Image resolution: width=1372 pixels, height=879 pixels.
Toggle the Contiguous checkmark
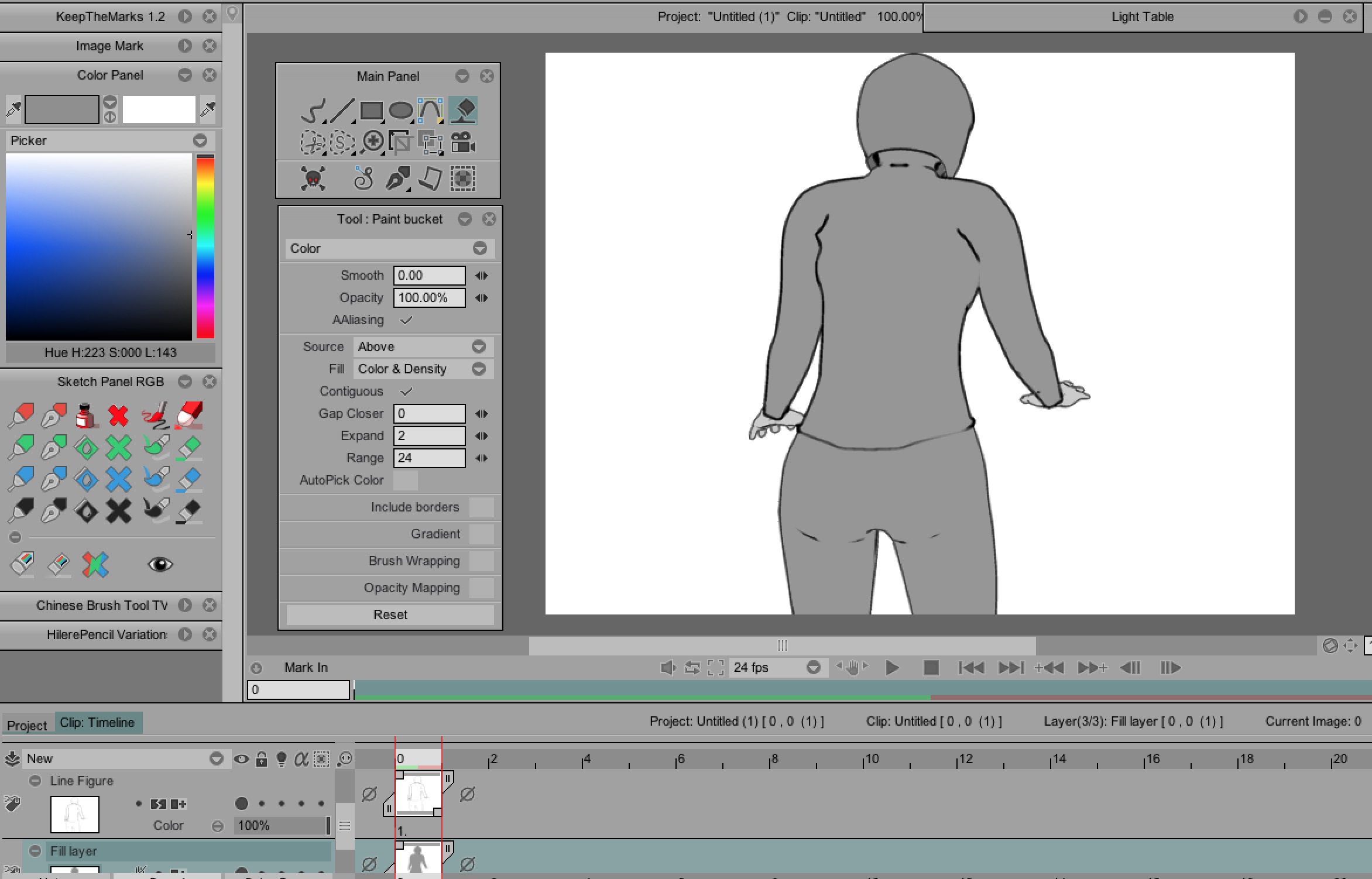point(406,392)
